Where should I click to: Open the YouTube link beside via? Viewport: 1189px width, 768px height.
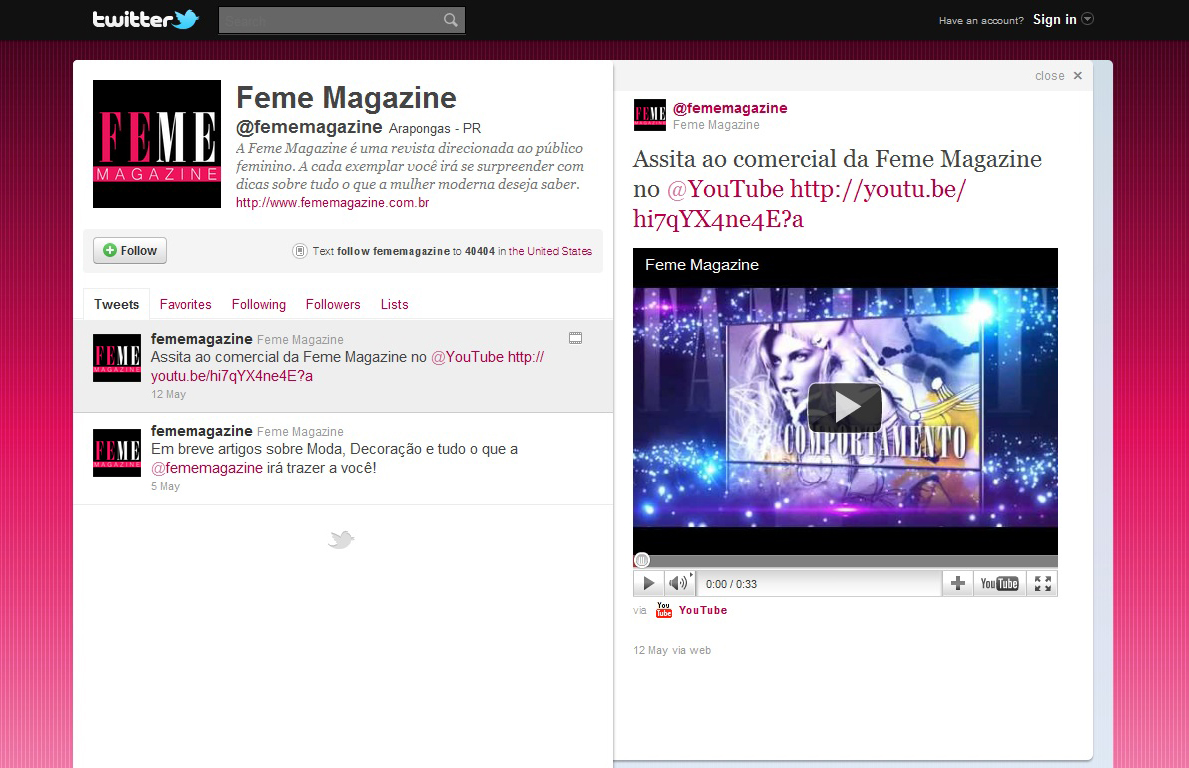[703, 610]
